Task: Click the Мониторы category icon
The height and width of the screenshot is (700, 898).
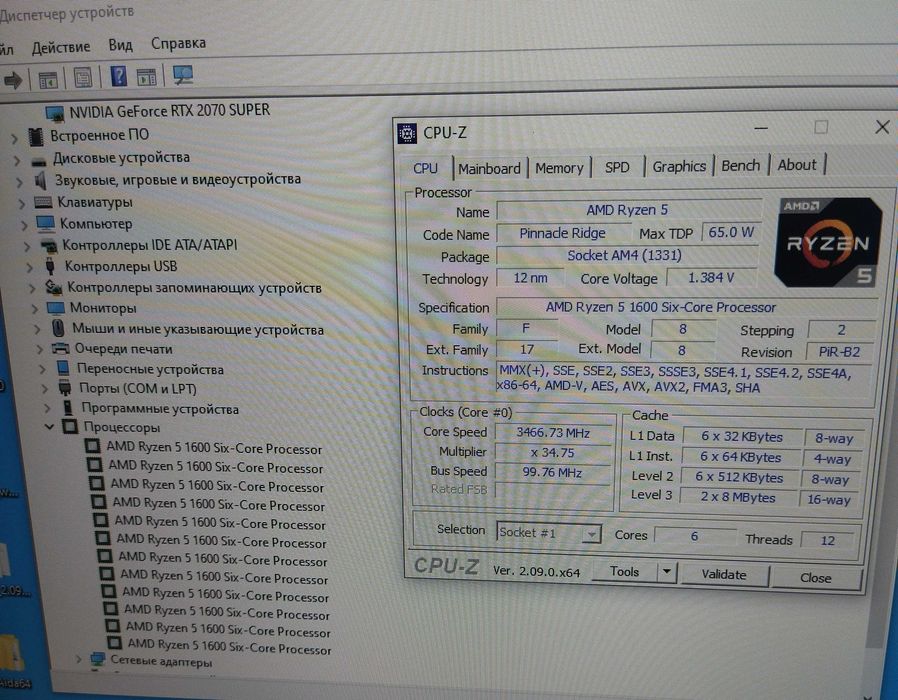Action: pos(56,308)
